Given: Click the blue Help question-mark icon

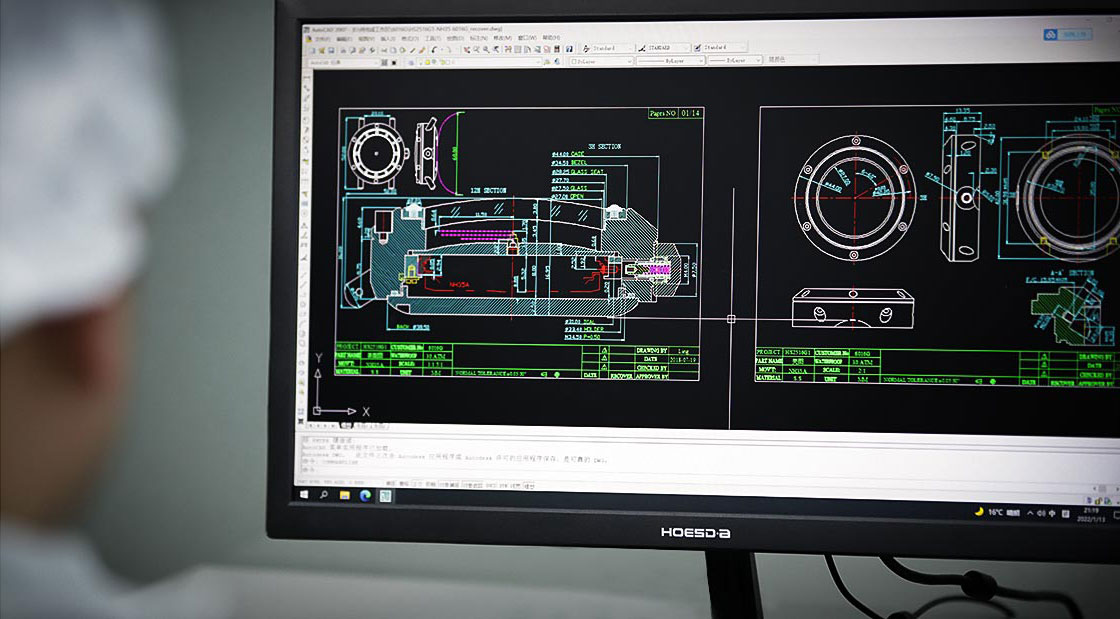Looking at the screenshot, I should click(x=569, y=49).
